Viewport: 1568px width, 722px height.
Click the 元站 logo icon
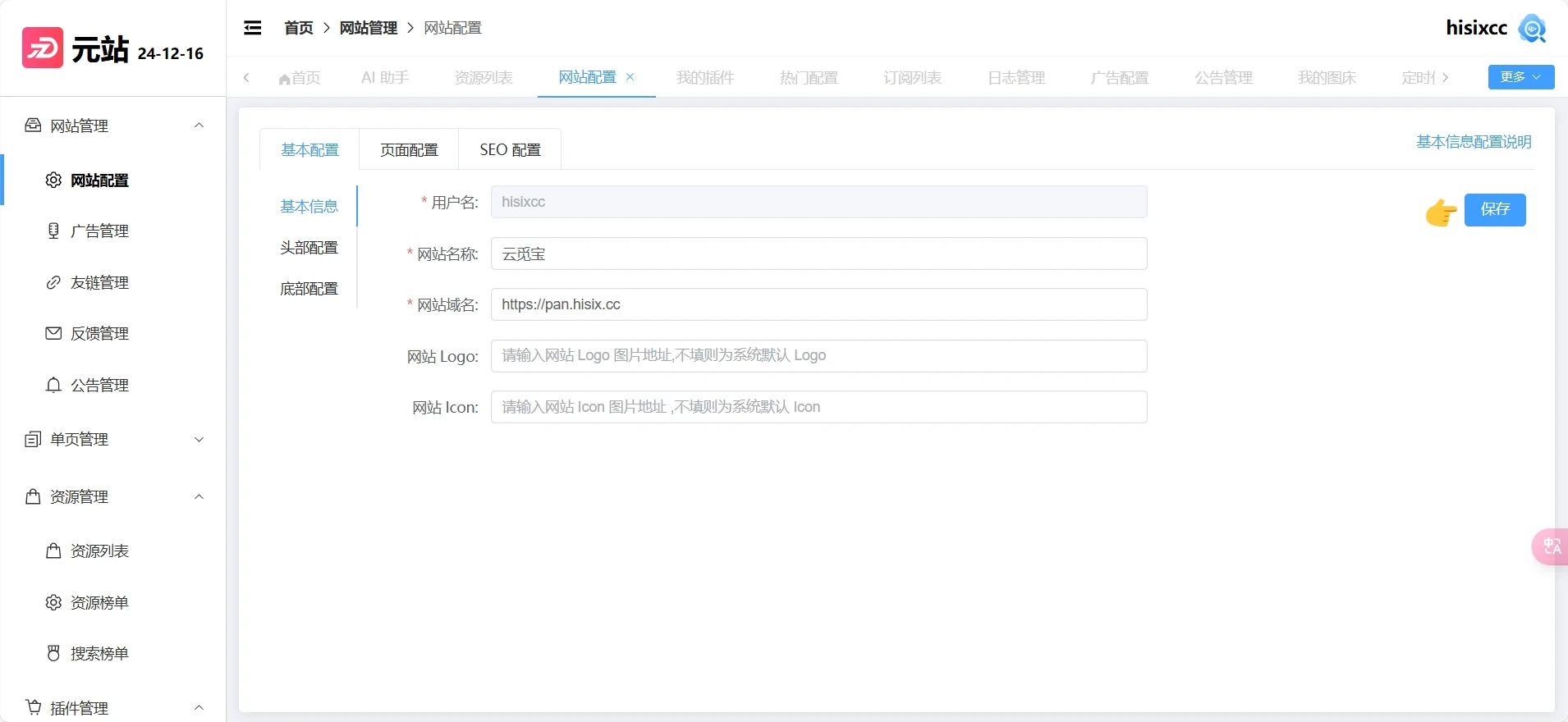pyautogui.click(x=43, y=48)
